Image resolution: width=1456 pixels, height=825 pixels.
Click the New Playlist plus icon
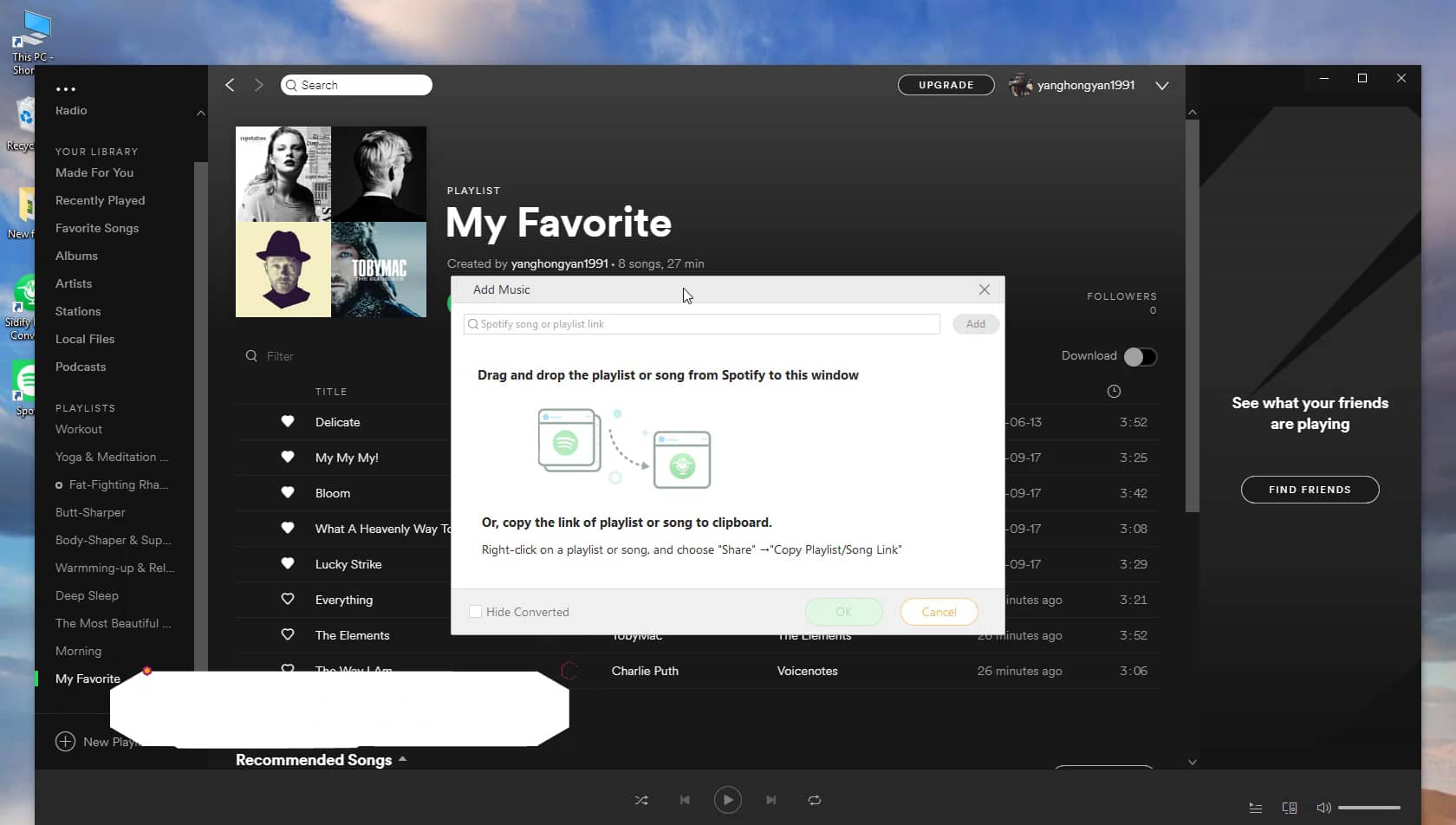(x=65, y=741)
